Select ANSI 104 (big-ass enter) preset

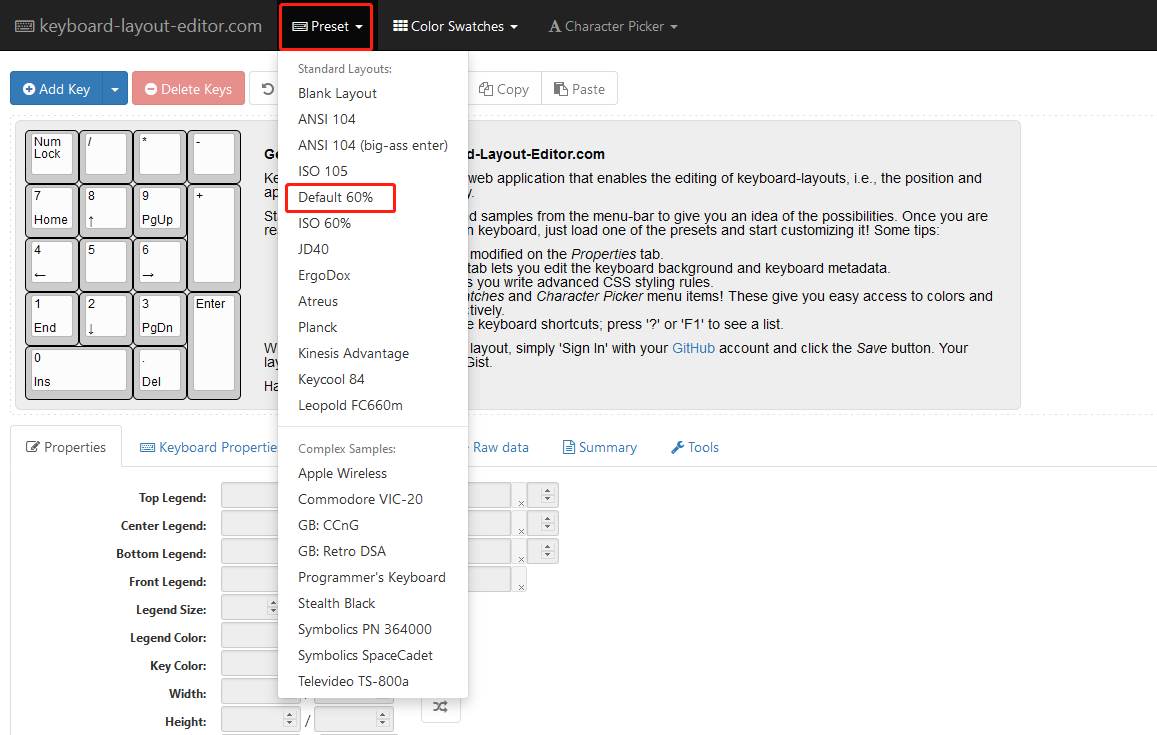click(x=373, y=145)
